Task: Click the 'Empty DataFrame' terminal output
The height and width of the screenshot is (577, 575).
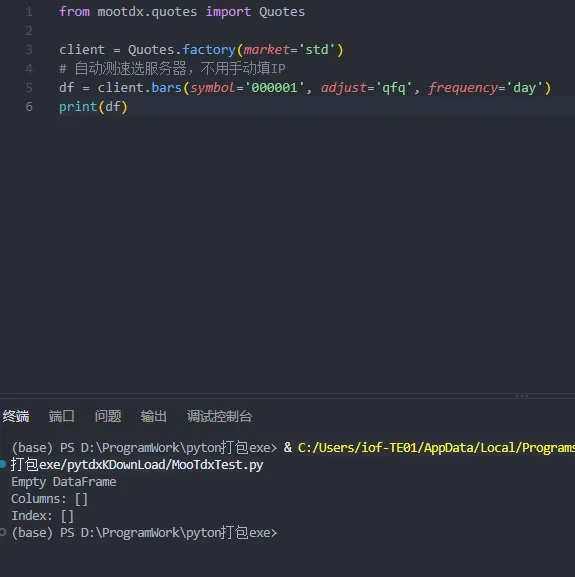Action: (64, 482)
